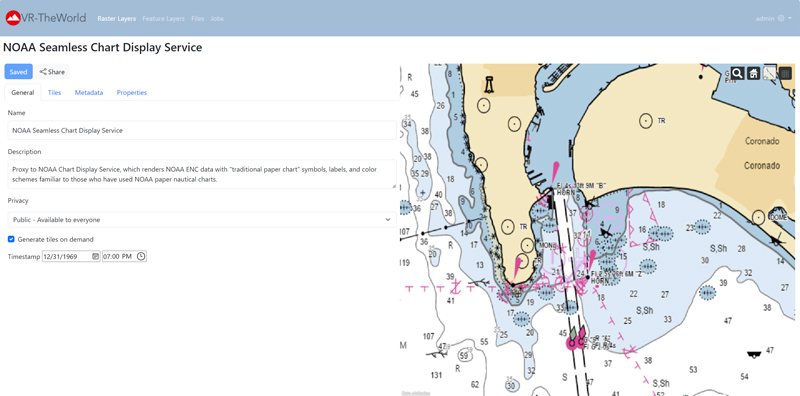The image size is (800, 396).
Task: Click inside the Description text area
Action: (x=202, y=174)
